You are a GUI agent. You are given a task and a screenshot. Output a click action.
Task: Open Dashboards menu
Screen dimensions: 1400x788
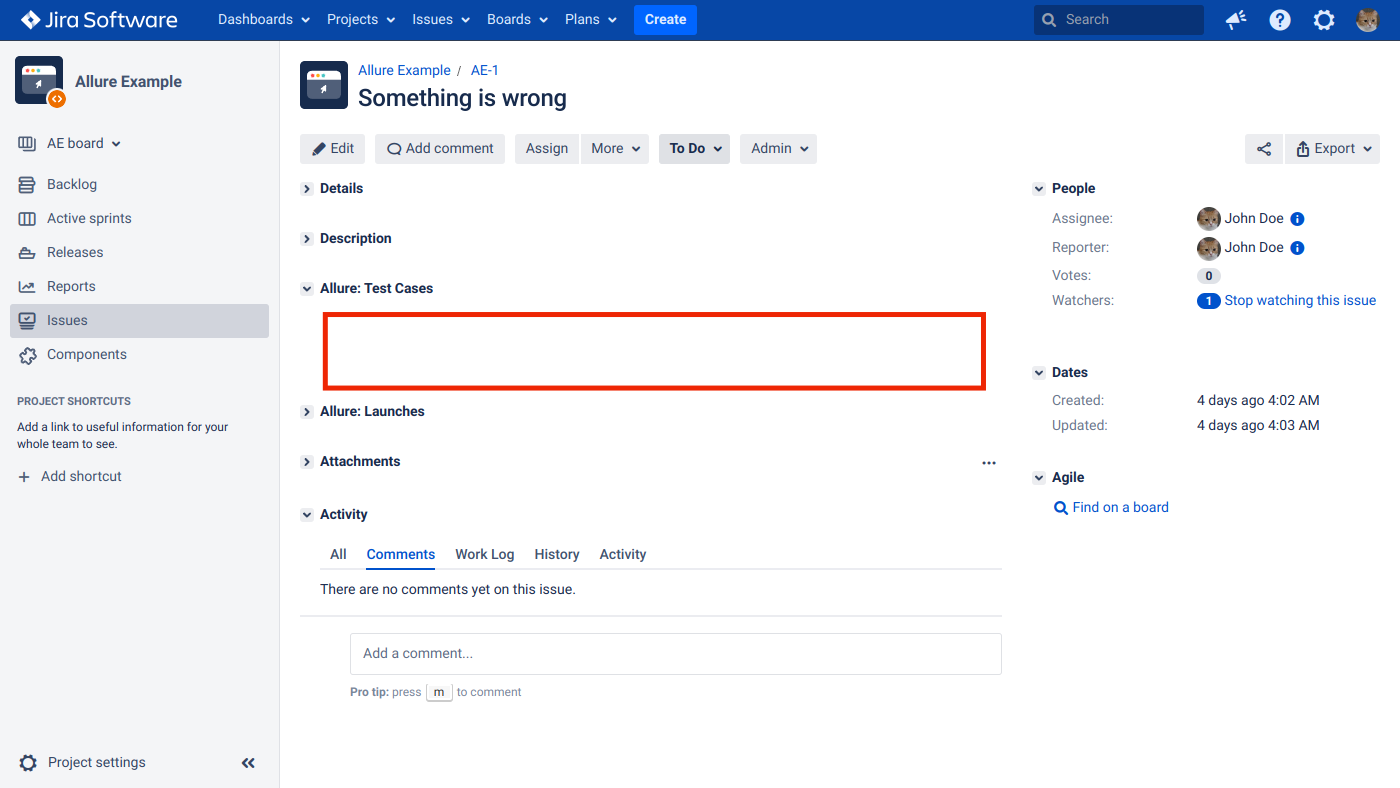[264, 20]
